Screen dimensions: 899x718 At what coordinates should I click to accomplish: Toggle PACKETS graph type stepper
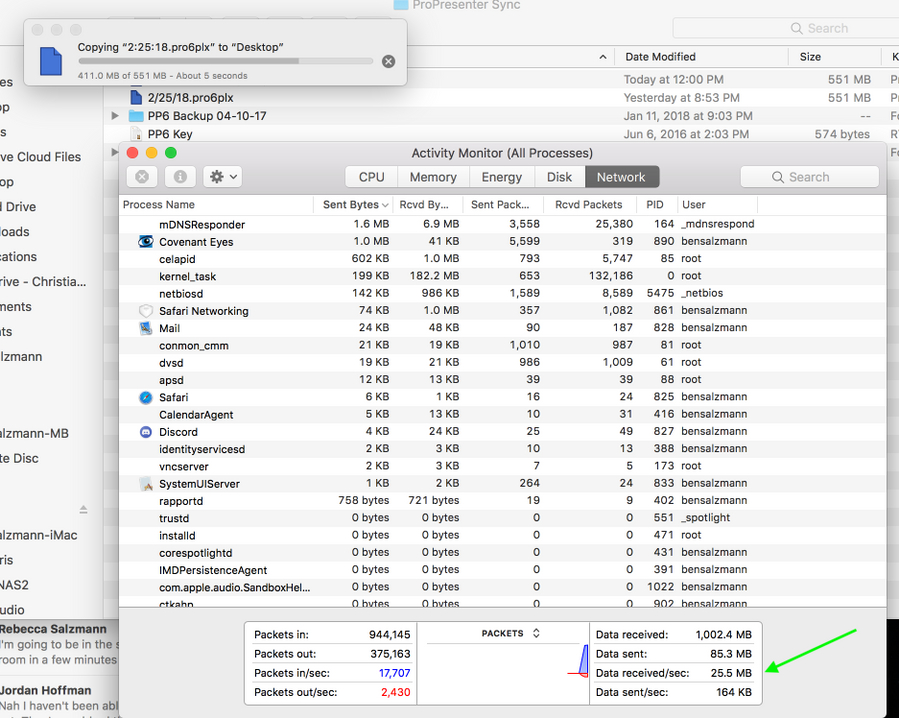pyautogui.click(x=536, y=633)
